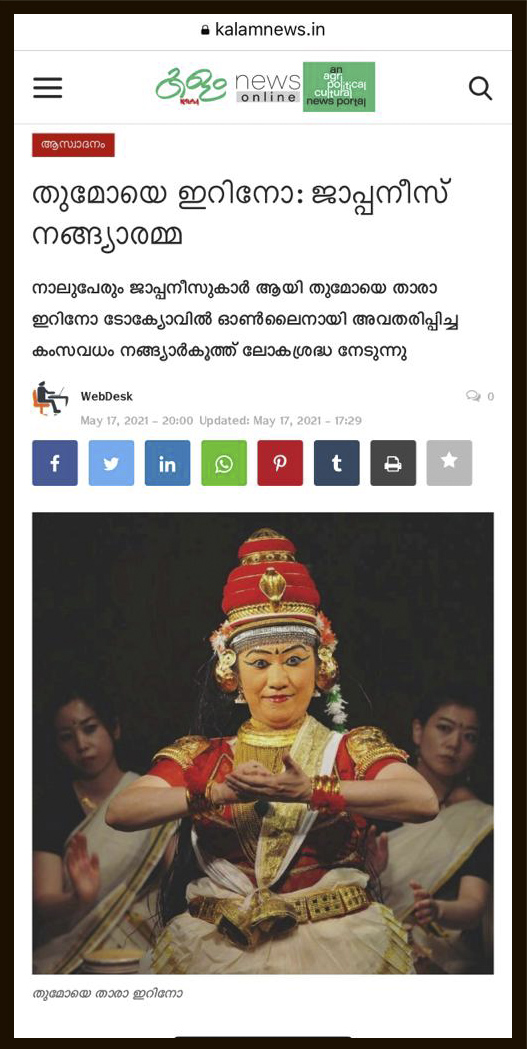527x1049 pixels.
Task: Bookmark the article with the star icon
Action: point(449,463)
